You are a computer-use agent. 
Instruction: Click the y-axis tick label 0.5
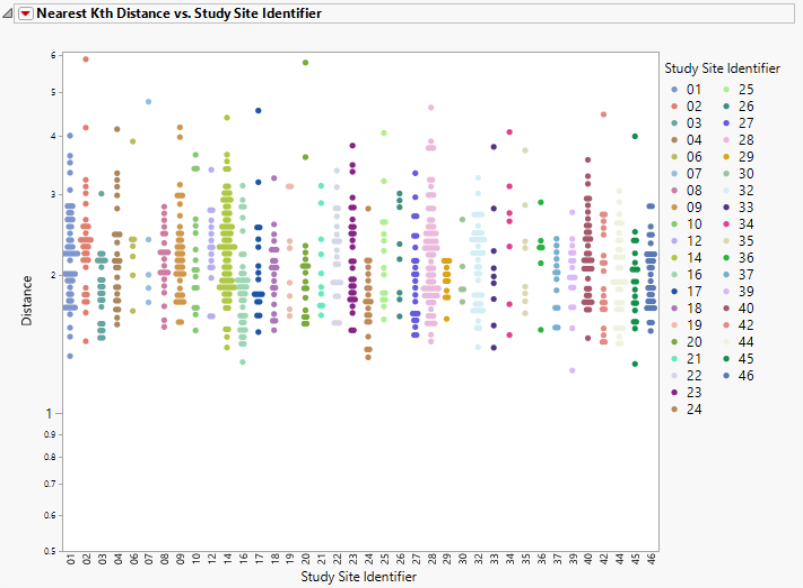[x=50, y=551]
